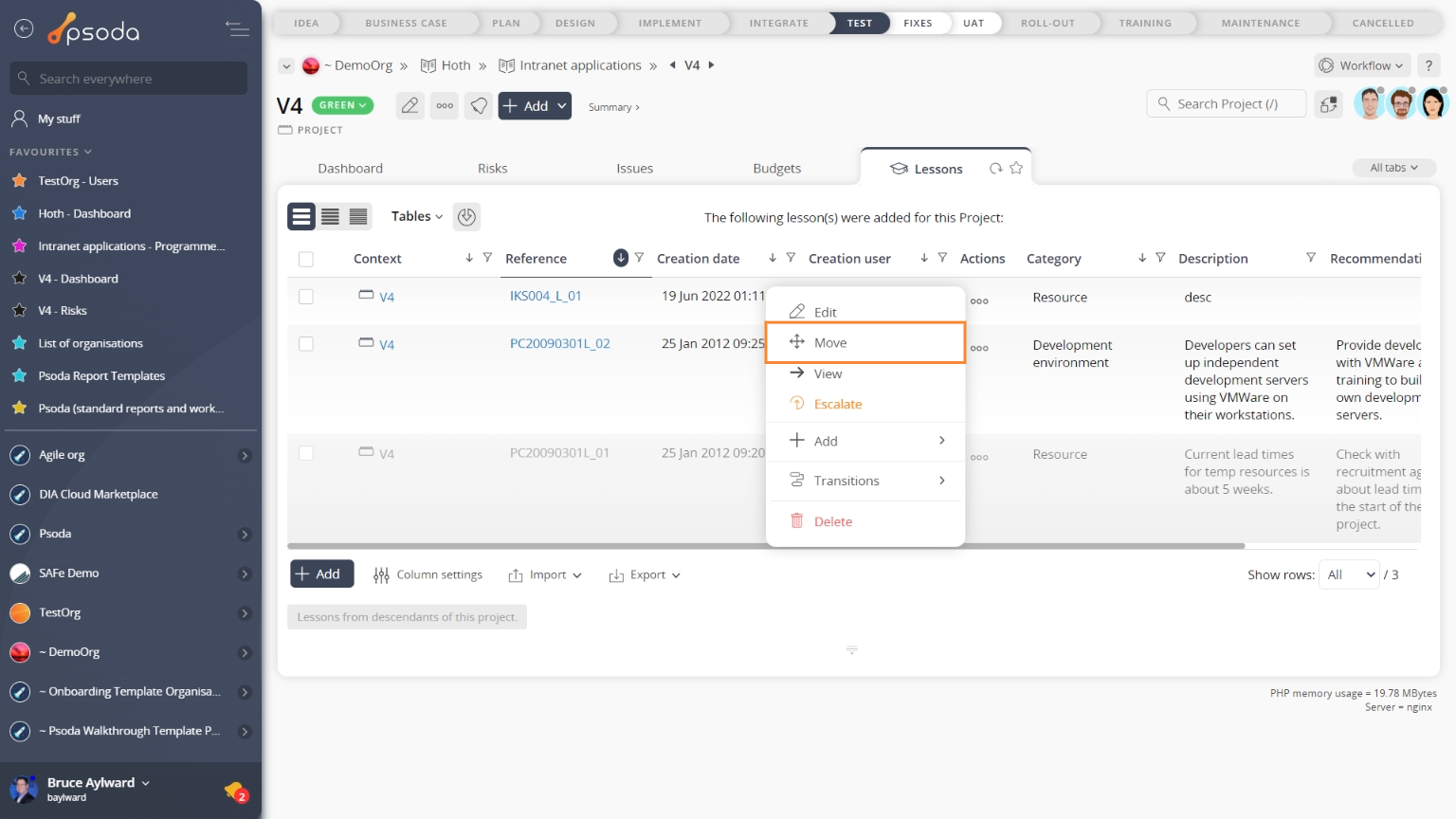This screenshot has width=1456, height=819.
Task: Click the tag icon in project toolbar
Action: pyautogui.click(x=480, y=106)
